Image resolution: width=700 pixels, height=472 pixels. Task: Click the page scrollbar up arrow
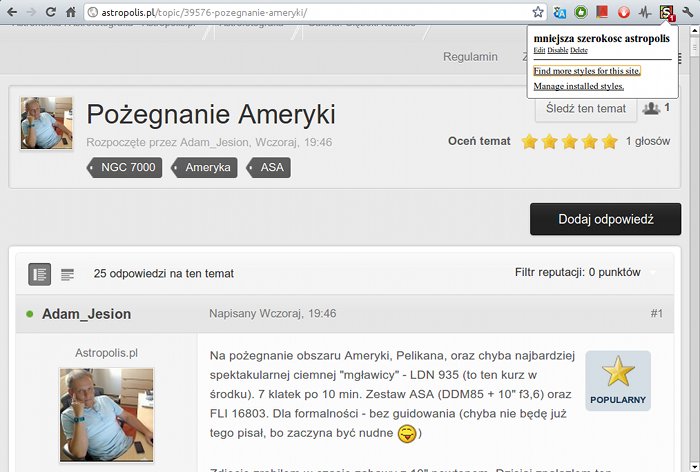click(x=695, y=30)
